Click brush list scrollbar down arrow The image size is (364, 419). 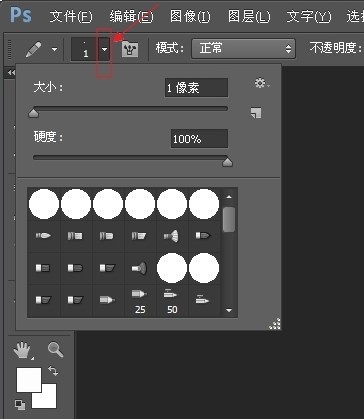[229, 310]
